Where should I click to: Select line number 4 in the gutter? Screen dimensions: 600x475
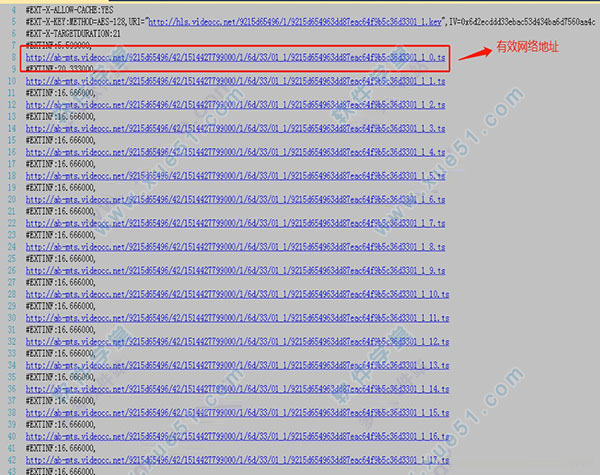pyautogui.click(x=14, y=10)
